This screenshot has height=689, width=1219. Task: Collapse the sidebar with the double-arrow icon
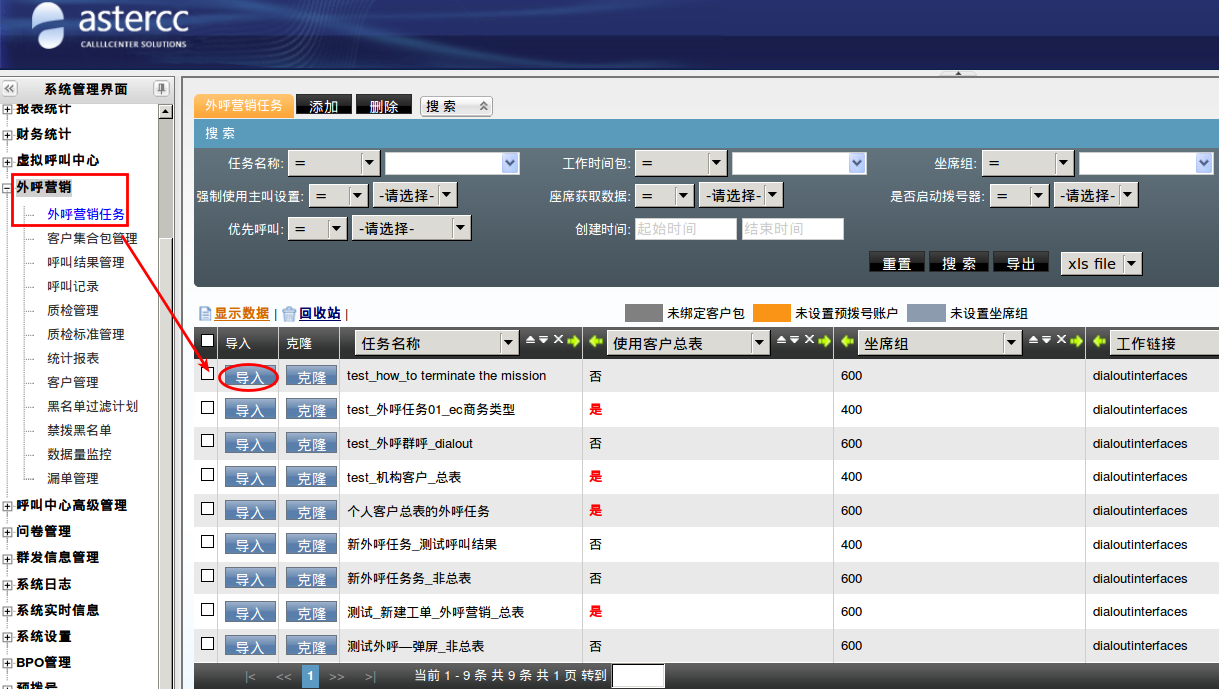coord(10,89)
